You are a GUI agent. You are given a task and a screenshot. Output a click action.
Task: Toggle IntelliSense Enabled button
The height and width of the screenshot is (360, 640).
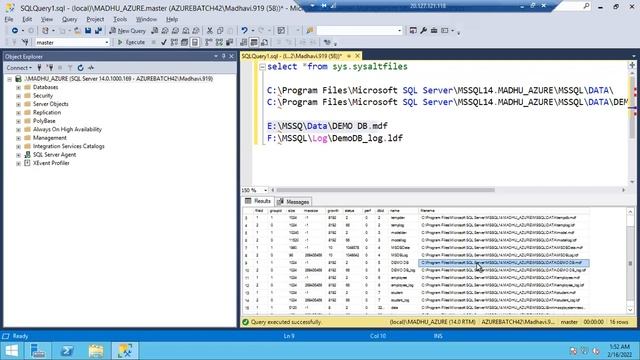click(x=195, y=42)
